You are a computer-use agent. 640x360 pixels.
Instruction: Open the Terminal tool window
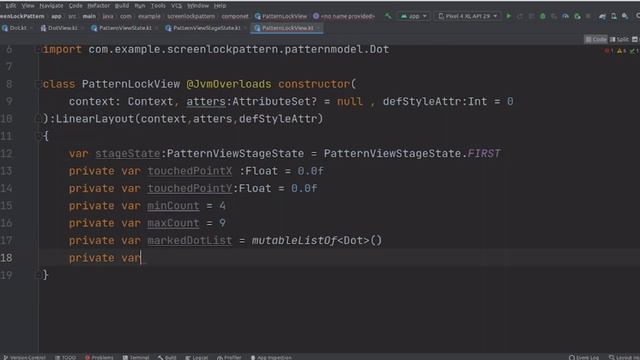pyautogui.click(x=136, y=357)
